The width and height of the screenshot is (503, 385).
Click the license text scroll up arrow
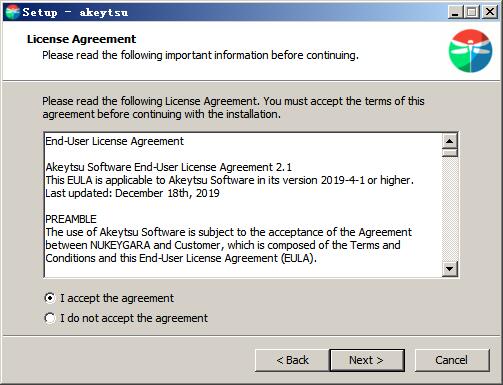click(x=450, y=141)
